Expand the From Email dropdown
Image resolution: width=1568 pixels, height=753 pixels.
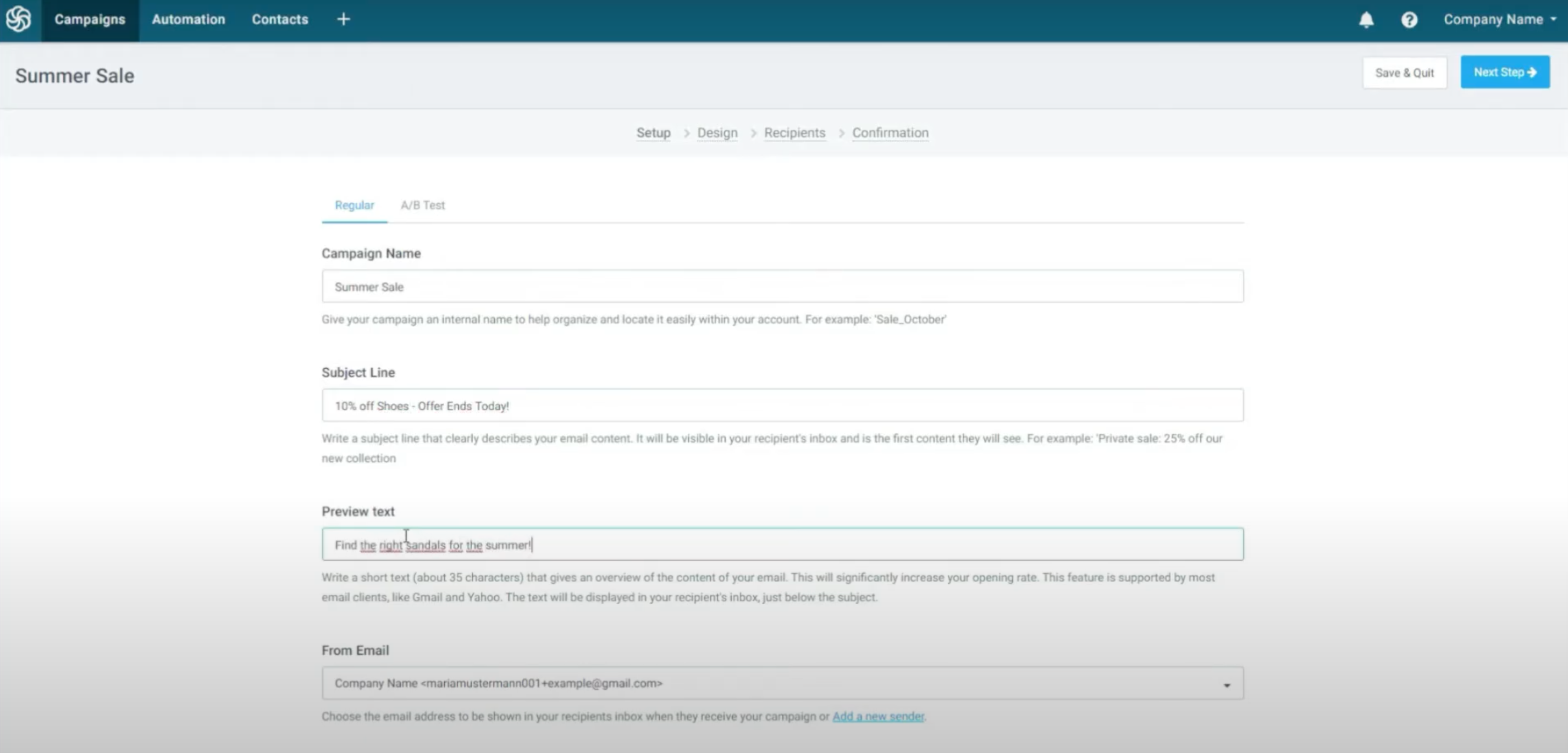point(782,683)
